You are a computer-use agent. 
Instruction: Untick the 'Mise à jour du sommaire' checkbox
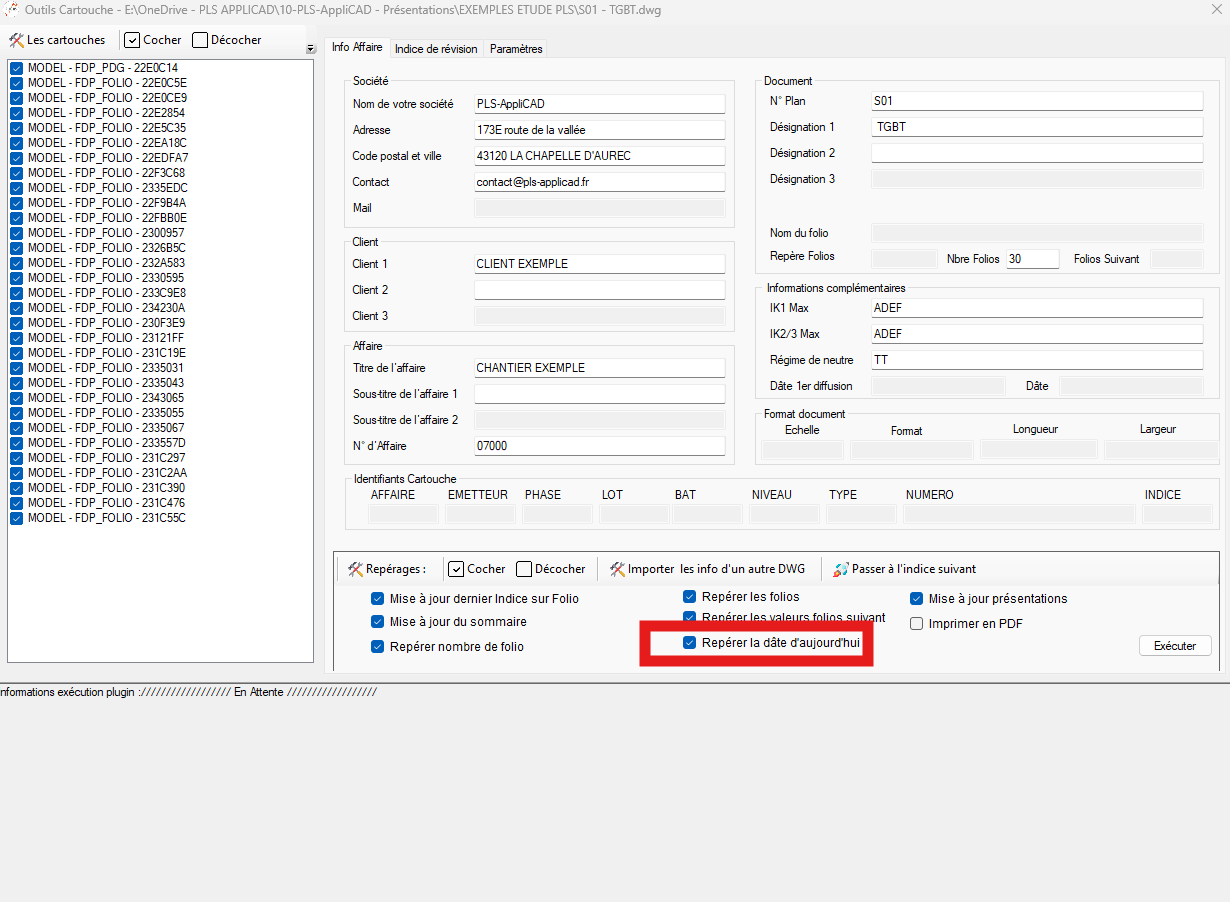(x=377, y=622)
